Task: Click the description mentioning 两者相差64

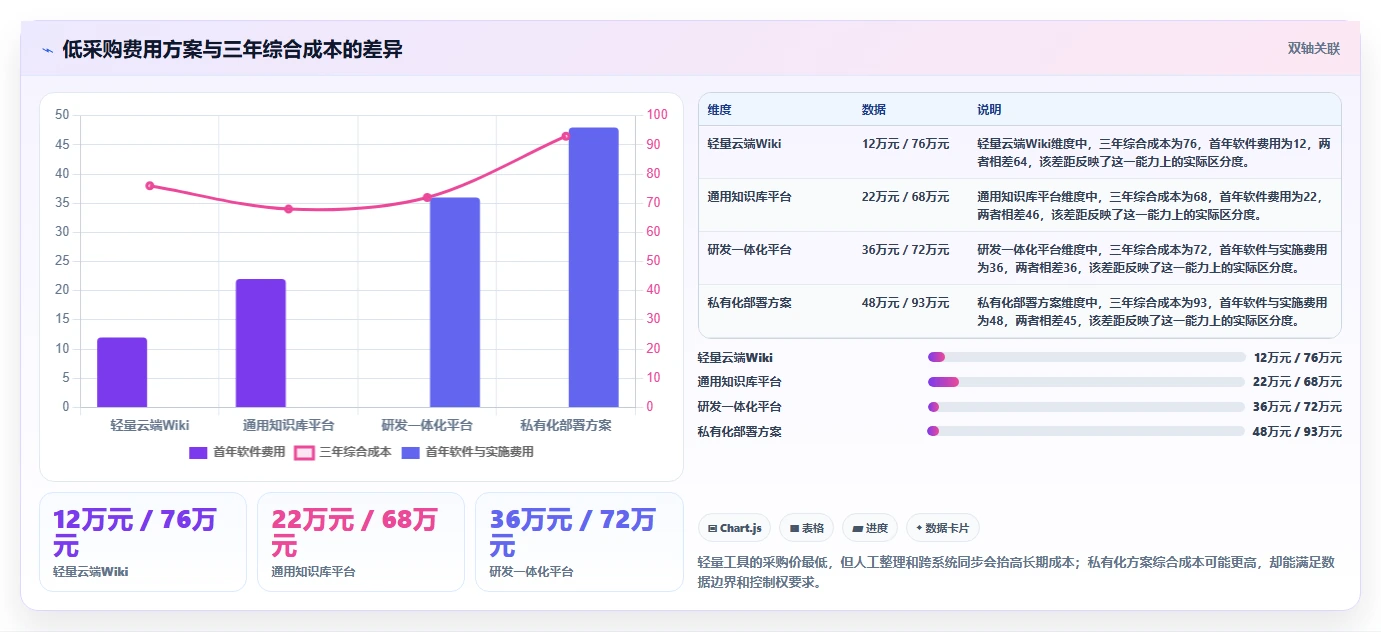Action: click(1154, 152)
